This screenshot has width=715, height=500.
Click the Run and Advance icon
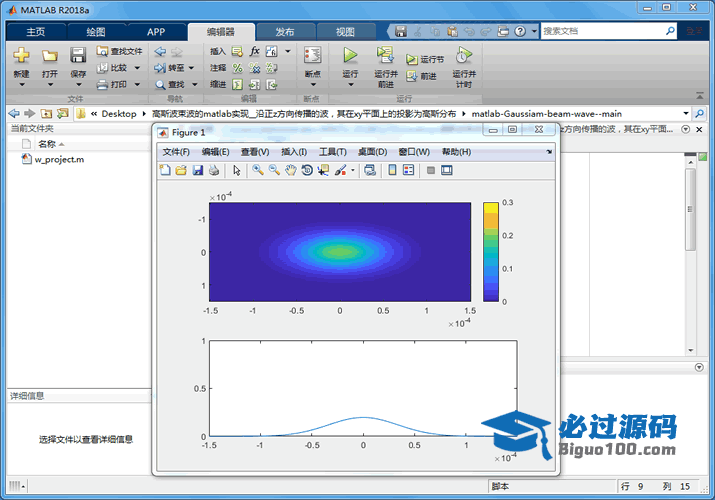(385, 55)
